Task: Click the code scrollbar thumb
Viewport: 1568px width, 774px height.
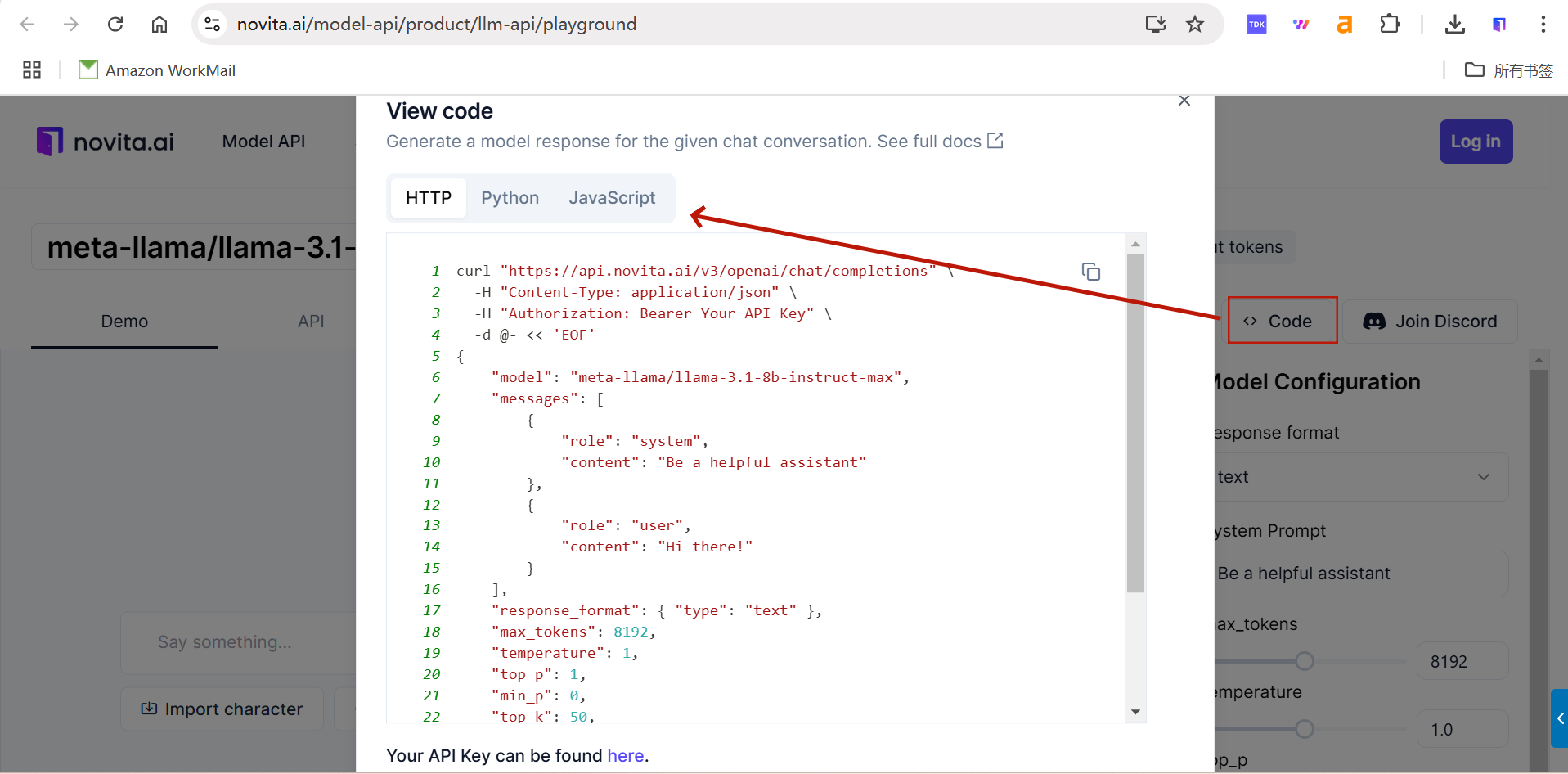Action: point(1135,422)
